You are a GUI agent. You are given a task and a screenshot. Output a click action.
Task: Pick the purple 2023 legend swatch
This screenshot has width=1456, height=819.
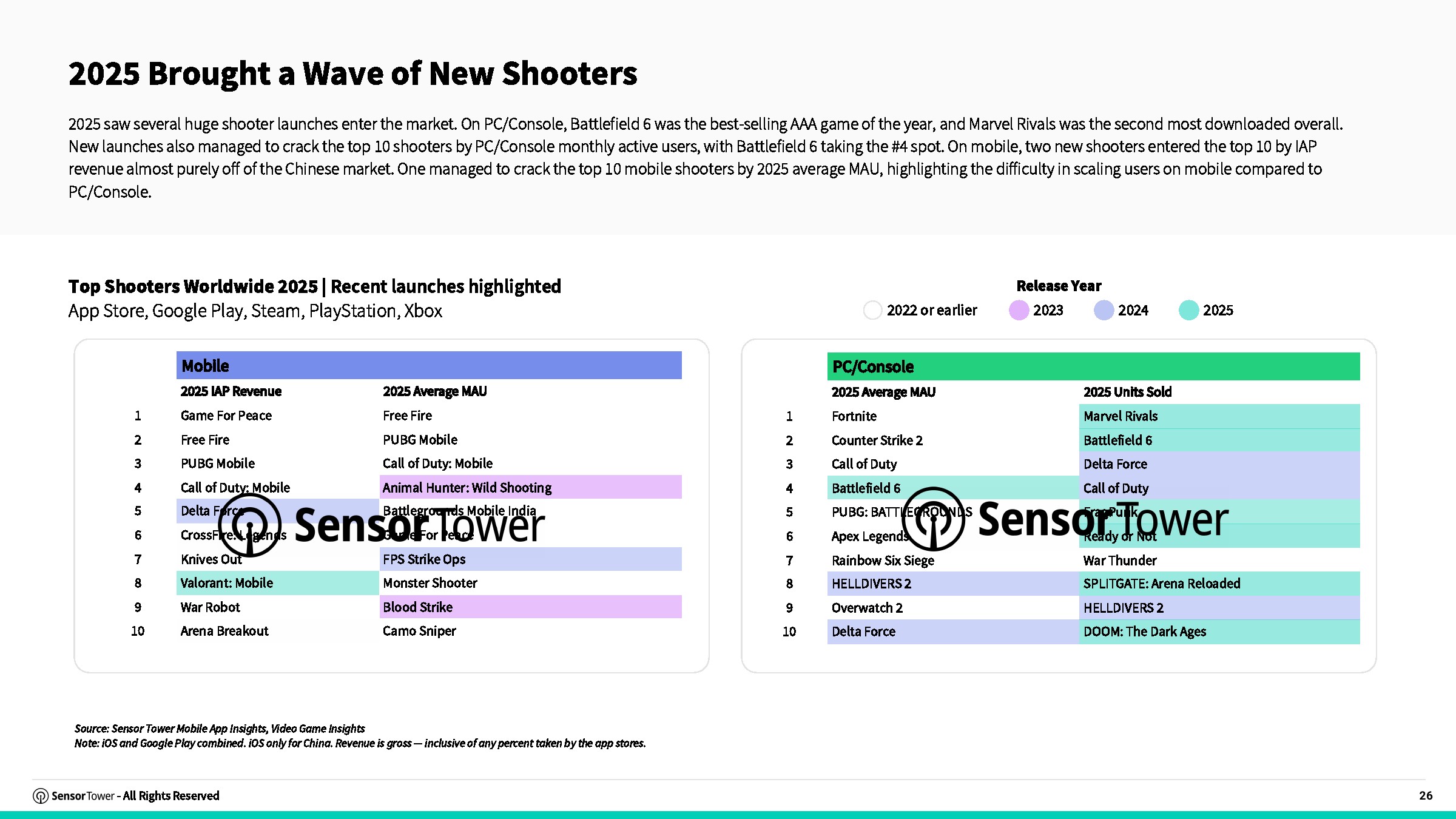(x=1019, y=310)
